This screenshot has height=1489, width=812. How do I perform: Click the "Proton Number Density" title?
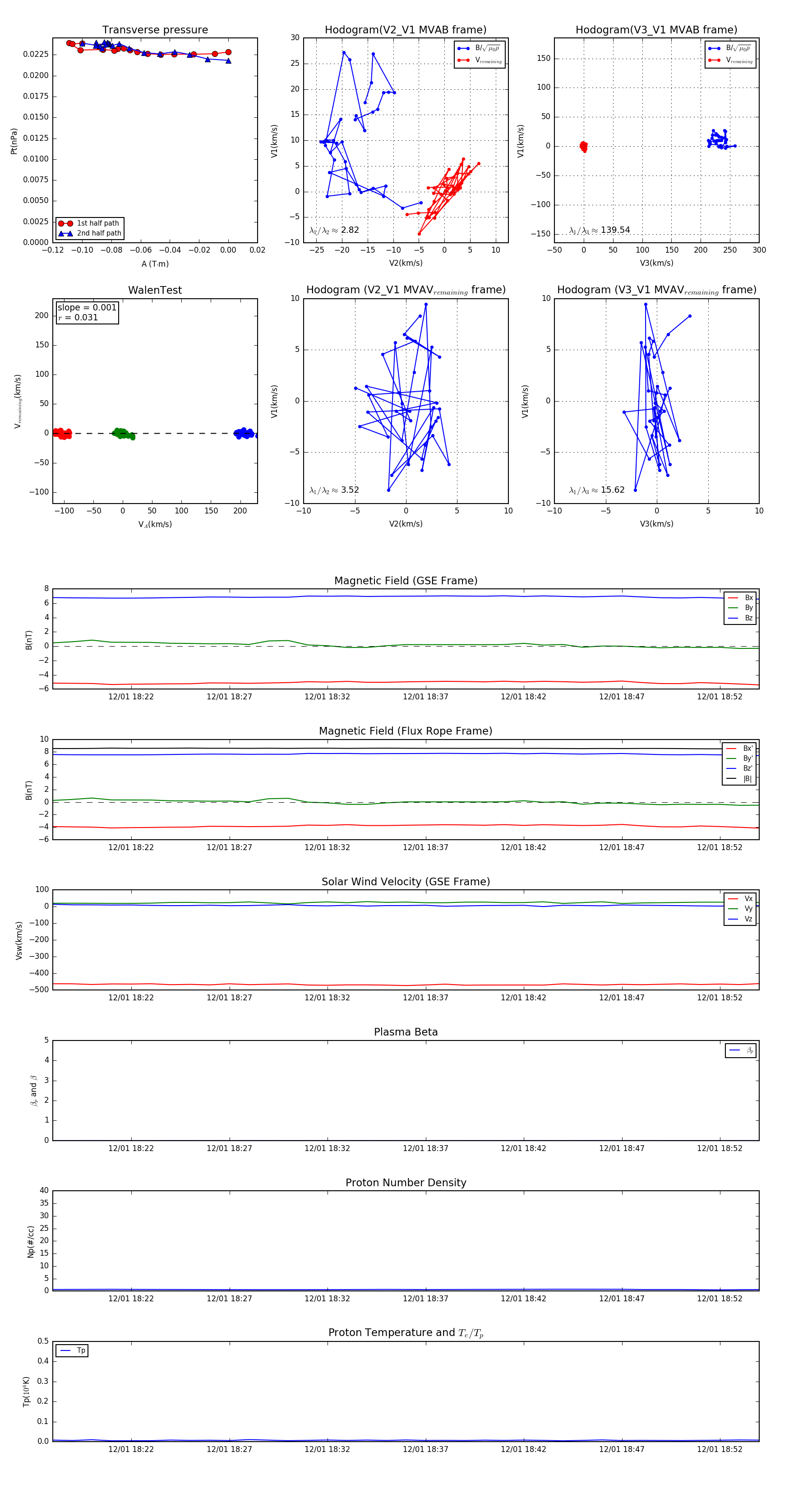[406, 1183]
